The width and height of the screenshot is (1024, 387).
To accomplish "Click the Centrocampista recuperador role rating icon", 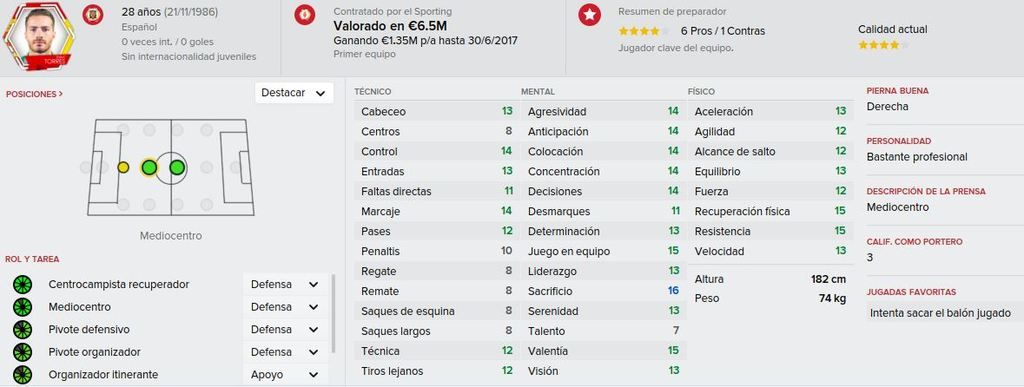I will 22,285.
